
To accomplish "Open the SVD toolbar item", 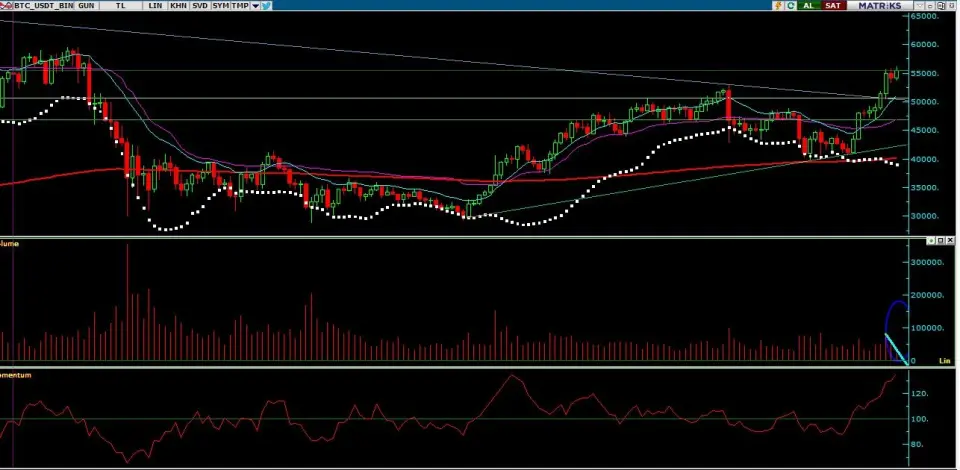I will pos(199,6).
